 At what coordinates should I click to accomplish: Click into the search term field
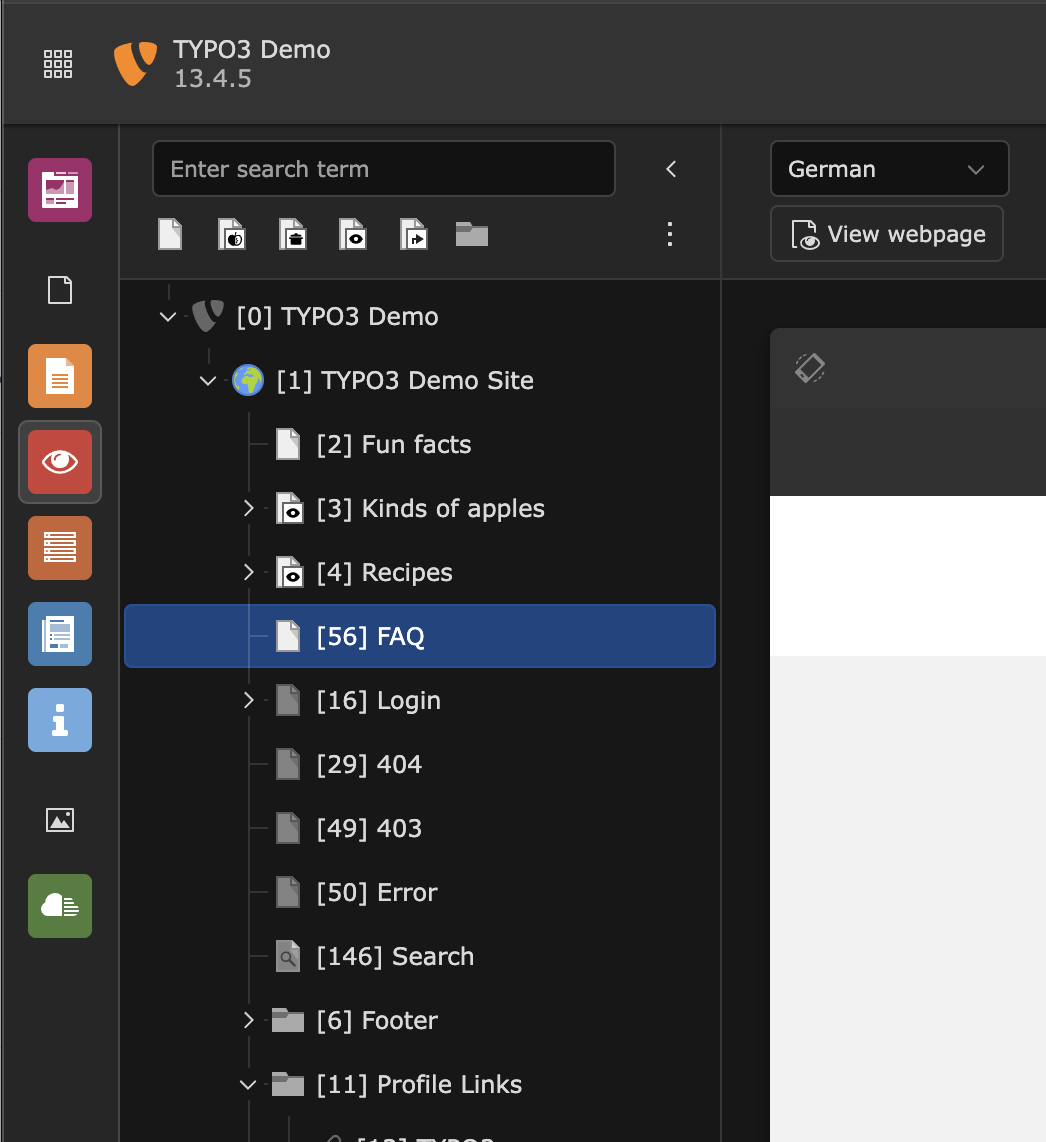pyautogui.click(x=384, y=169)
